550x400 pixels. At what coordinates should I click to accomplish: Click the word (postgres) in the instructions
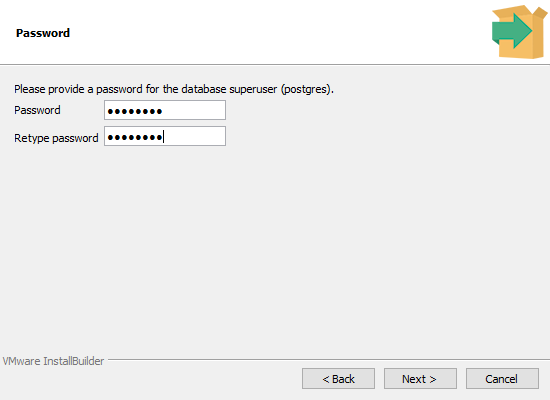[x=306, y=89]
